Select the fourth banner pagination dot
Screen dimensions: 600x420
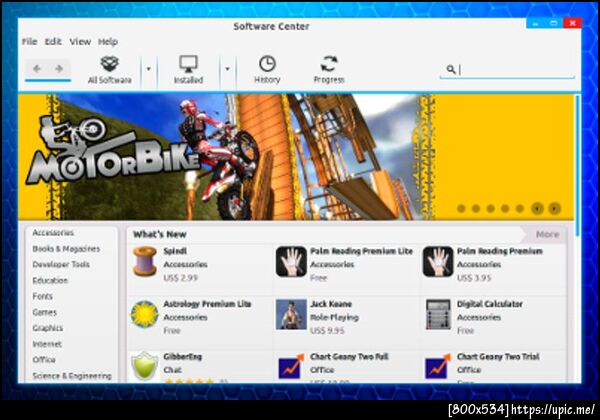pos(505,208)
